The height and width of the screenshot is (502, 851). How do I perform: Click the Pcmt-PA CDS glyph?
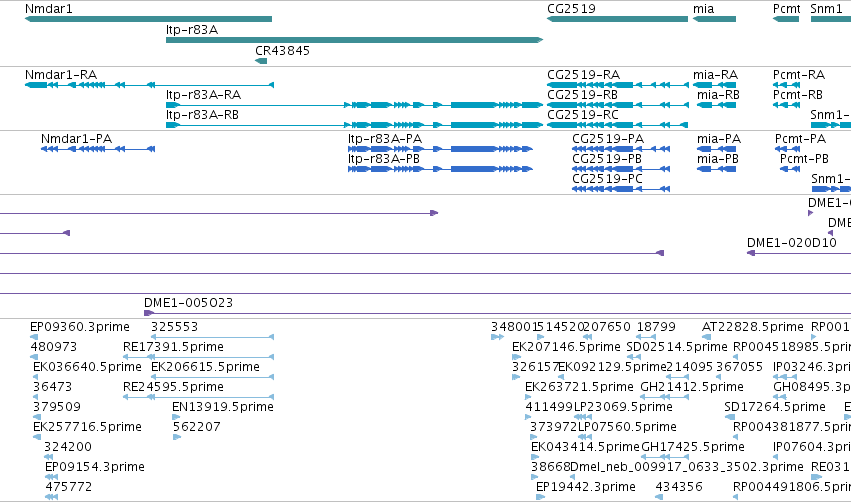pyautogui.click(x=790, y=149)
